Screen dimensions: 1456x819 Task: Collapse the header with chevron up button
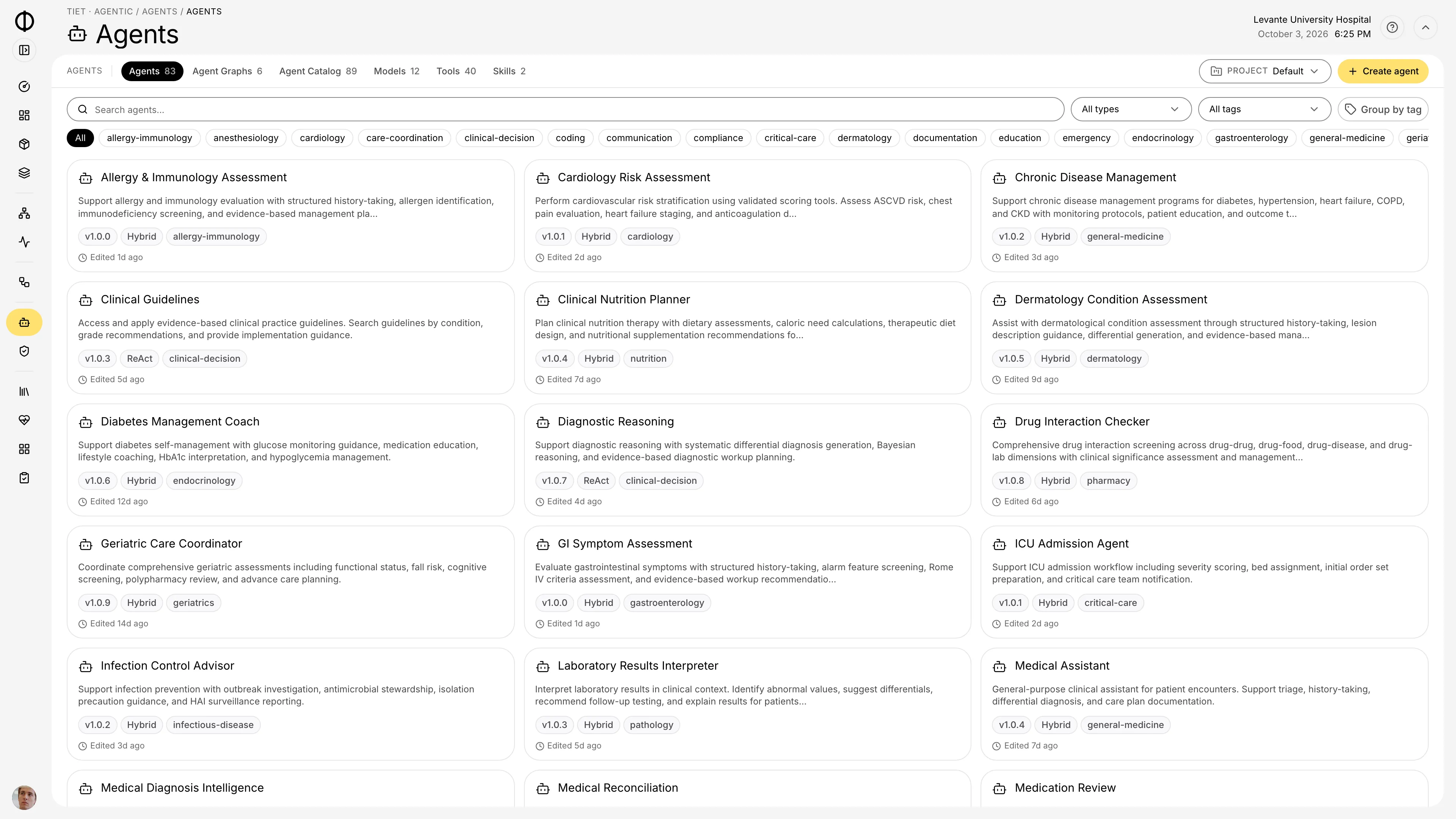click(x=1426, y=27)
